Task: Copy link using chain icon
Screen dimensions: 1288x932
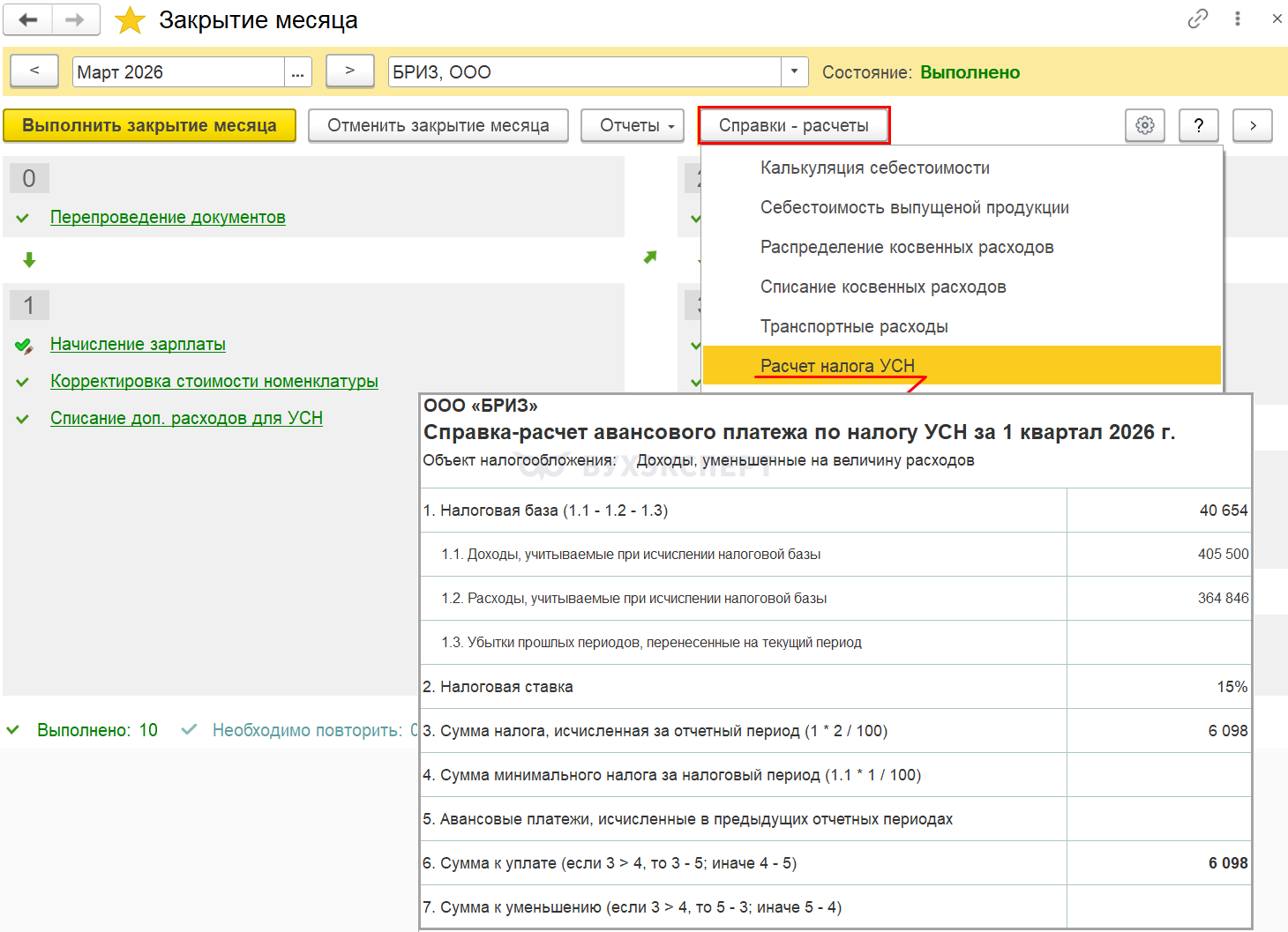Action: click(x=1197, y=19)
